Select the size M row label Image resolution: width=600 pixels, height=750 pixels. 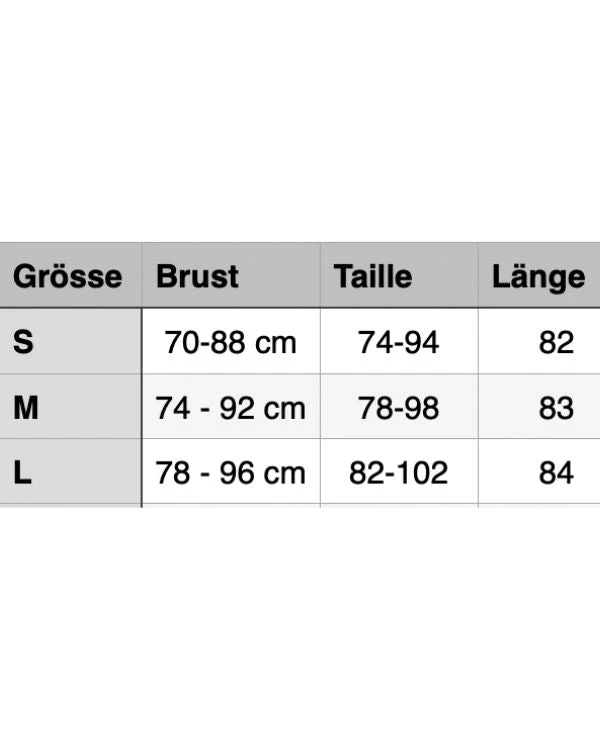pos(27,408)
